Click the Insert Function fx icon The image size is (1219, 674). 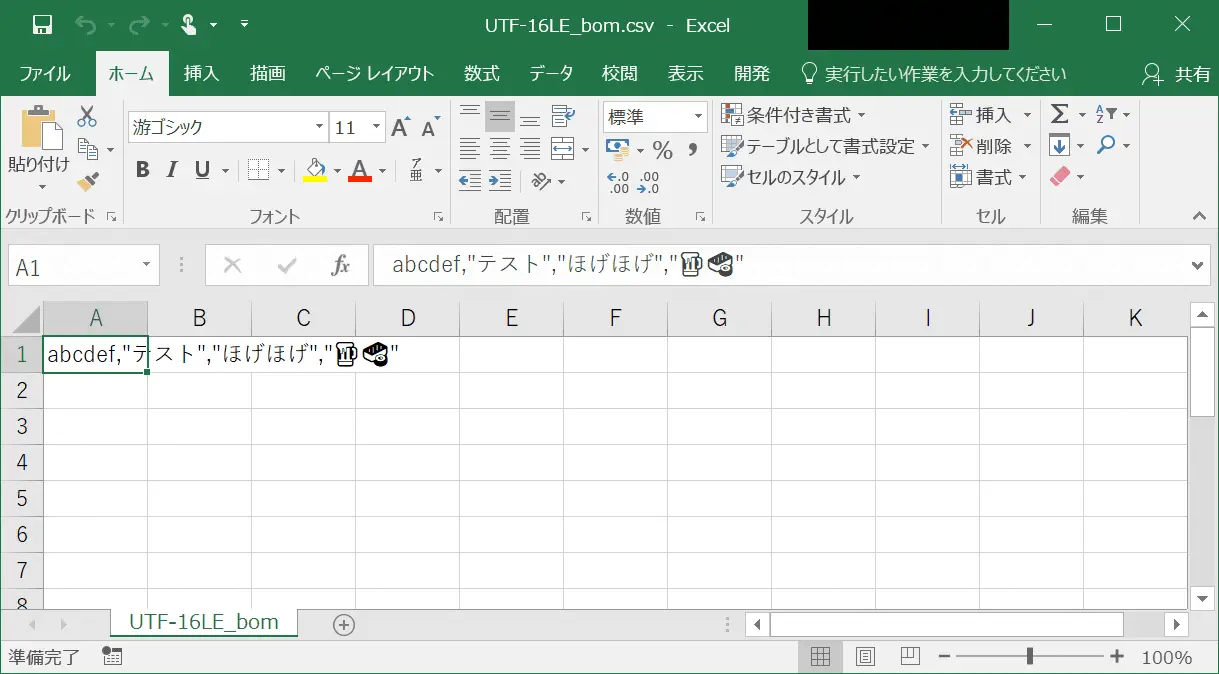click(341, 266)
